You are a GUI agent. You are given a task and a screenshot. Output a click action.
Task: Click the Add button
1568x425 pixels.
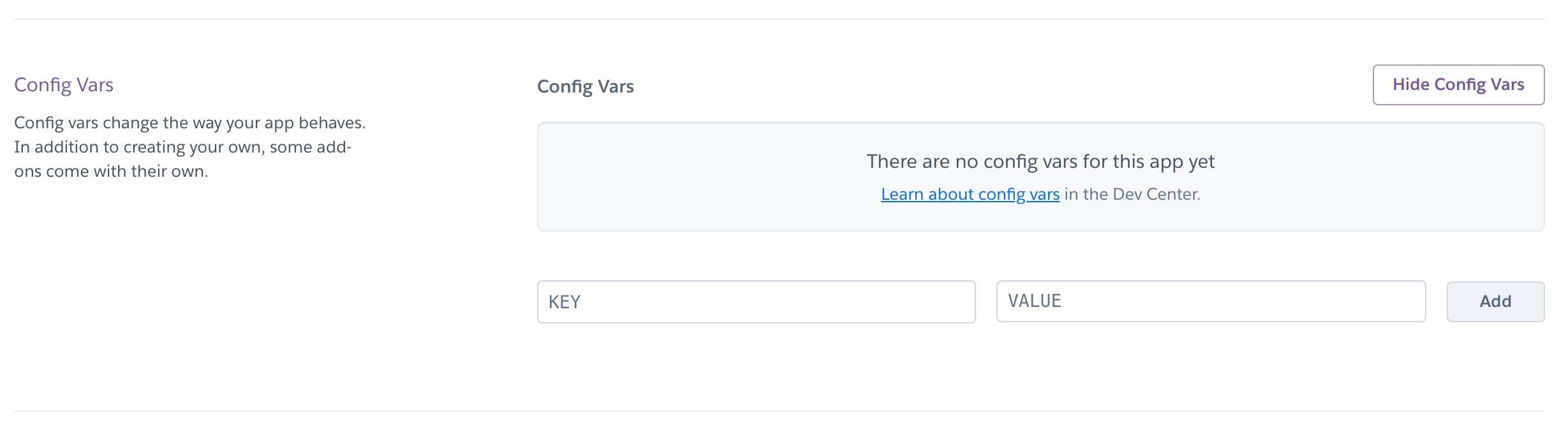pos(1495,302)
